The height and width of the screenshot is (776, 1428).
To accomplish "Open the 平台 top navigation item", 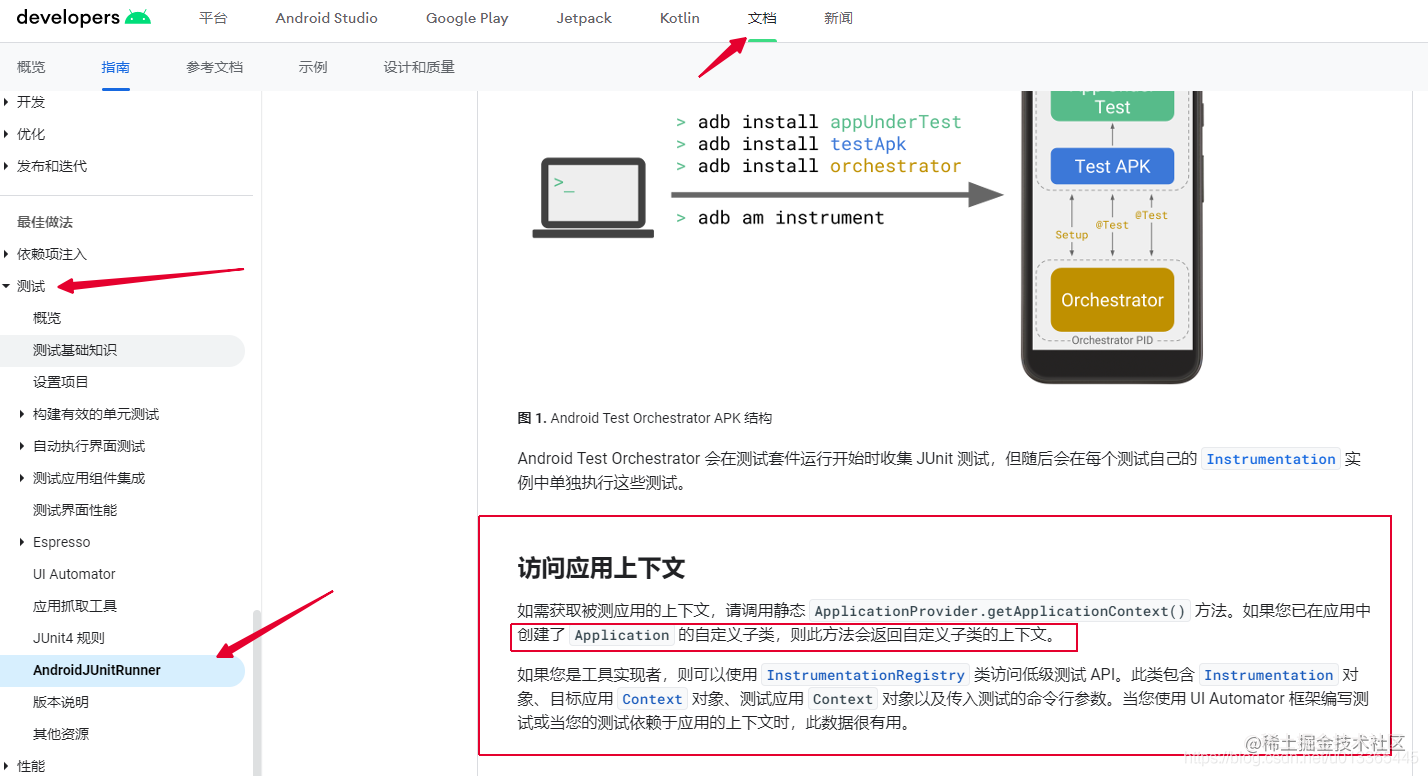I will 213,18.
